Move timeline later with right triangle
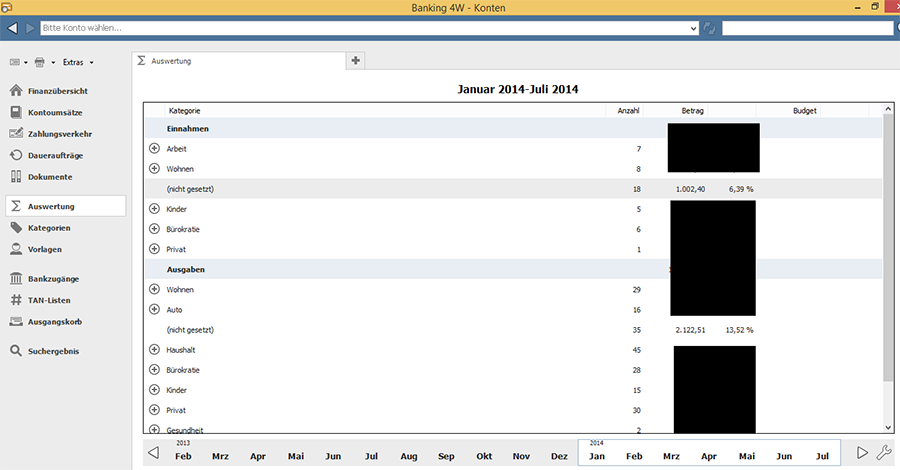This screenshot has width=900, height=470. pos(862,453)
